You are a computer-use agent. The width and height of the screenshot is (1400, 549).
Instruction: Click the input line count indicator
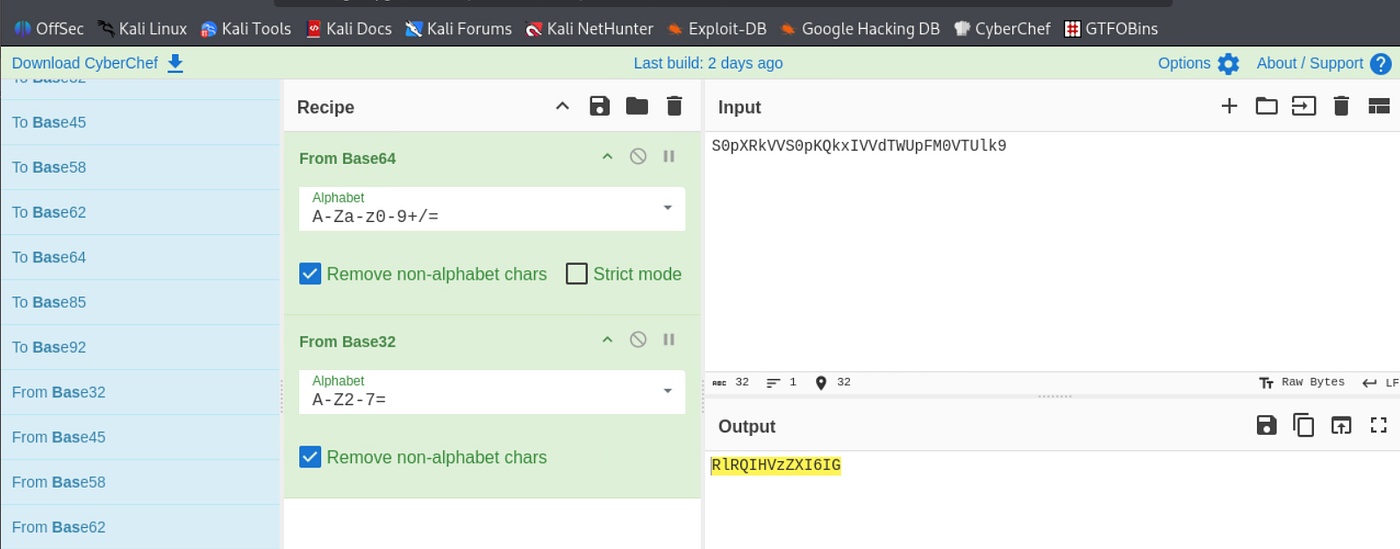click(x=781, y=383)
